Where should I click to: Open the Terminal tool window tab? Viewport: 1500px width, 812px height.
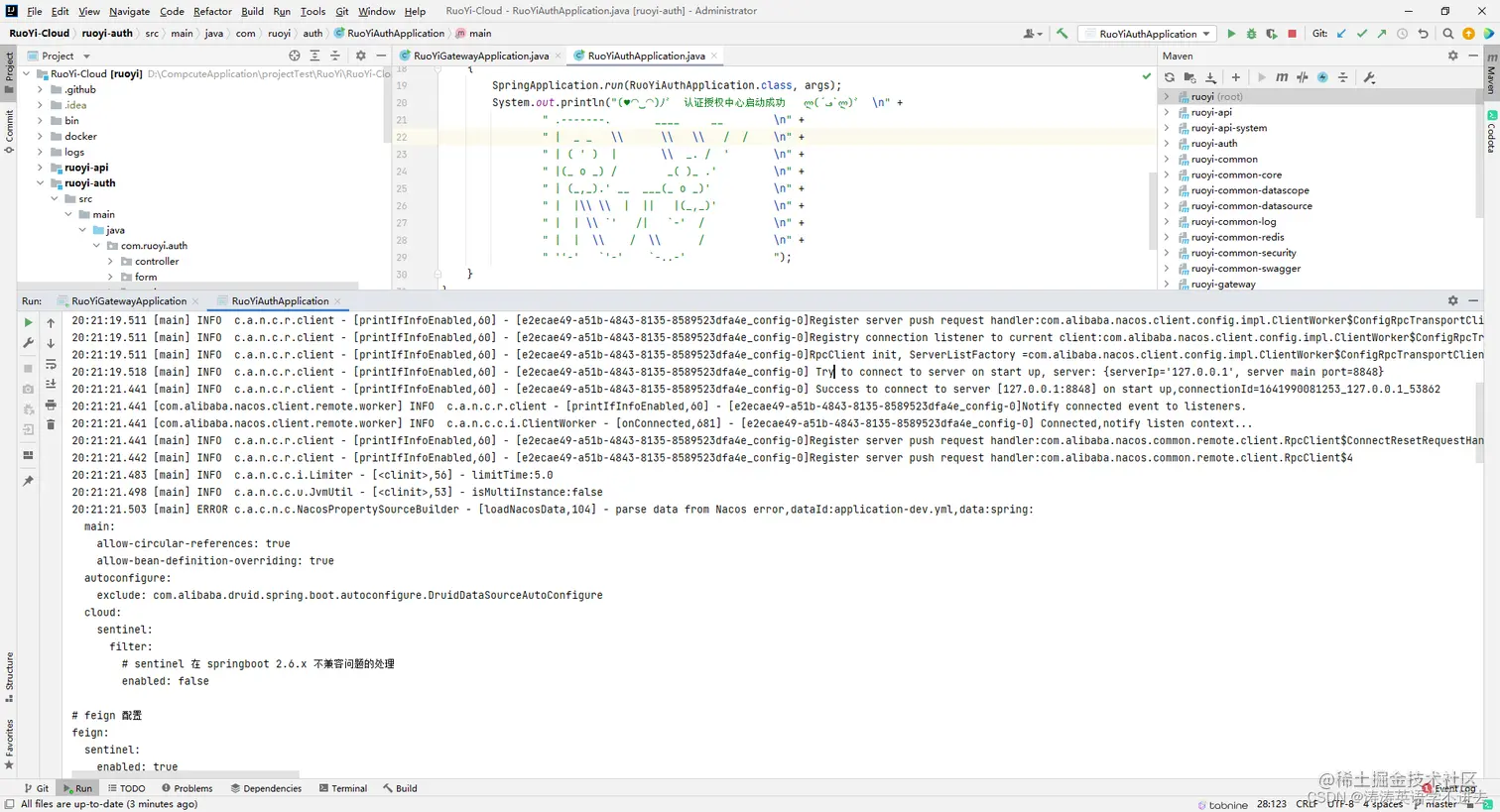[x=343, y=788]
